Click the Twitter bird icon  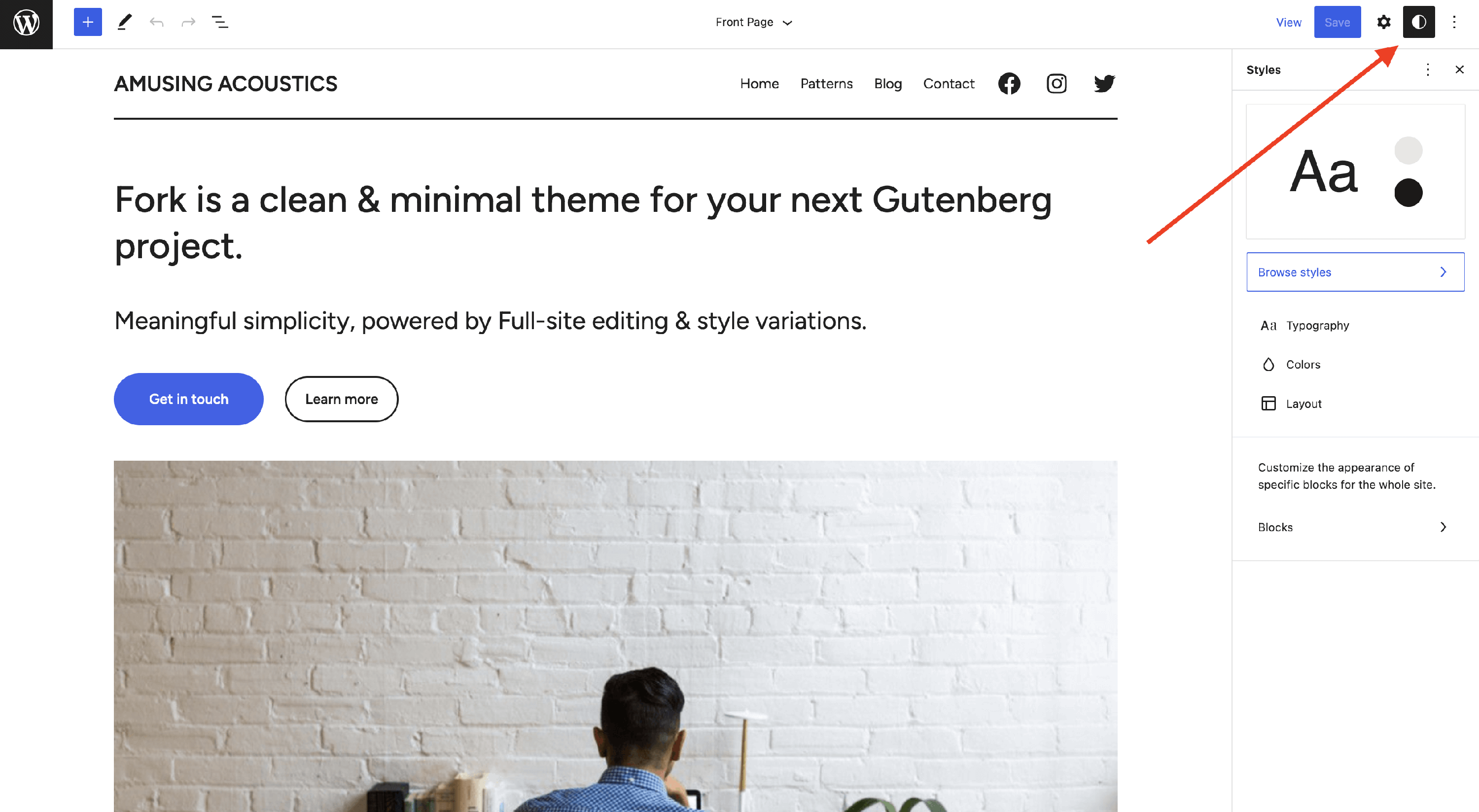tap(1104, 84)
